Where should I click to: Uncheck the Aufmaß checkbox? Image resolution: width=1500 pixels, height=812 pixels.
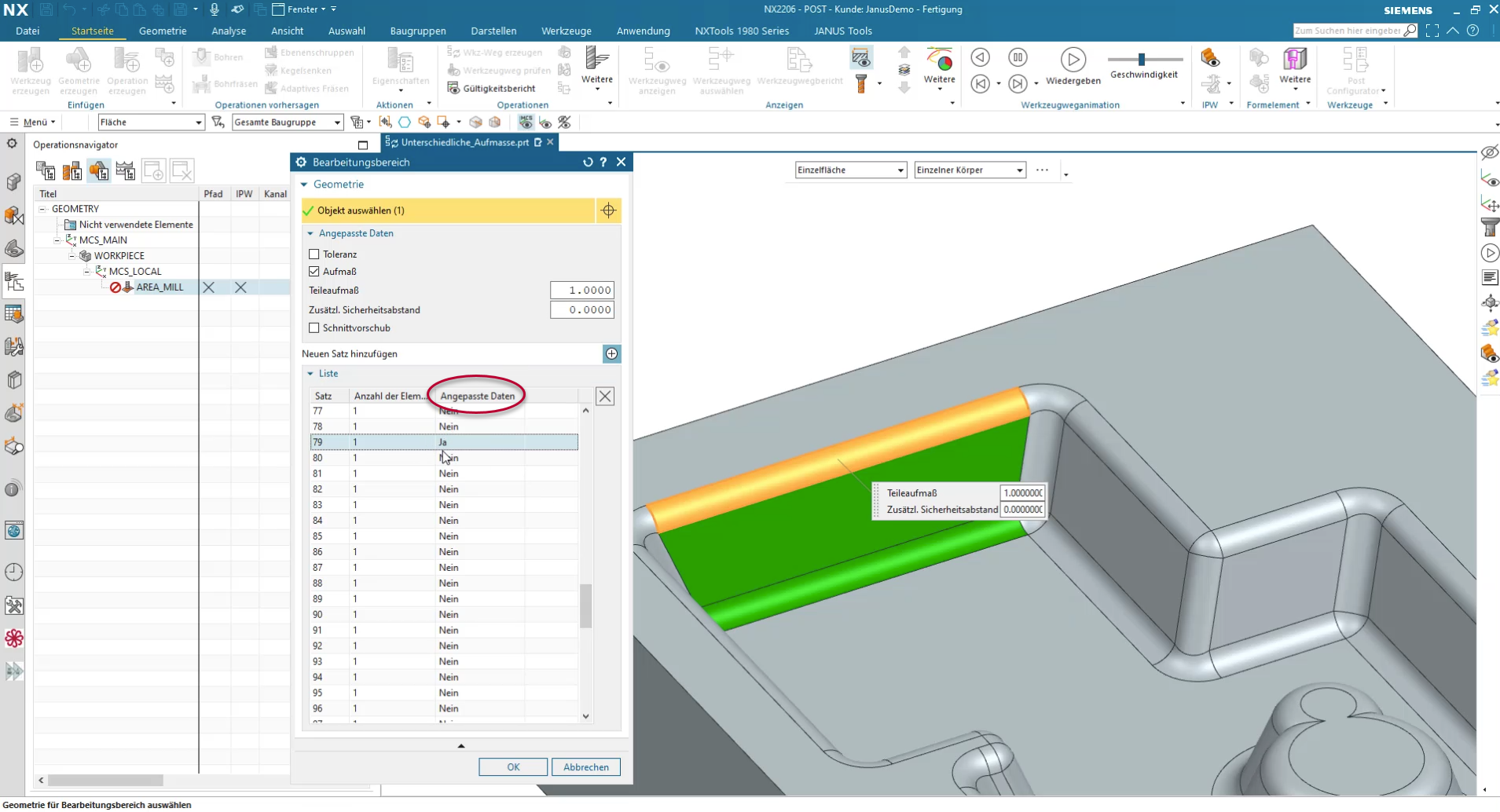click(x=314, y=272)
